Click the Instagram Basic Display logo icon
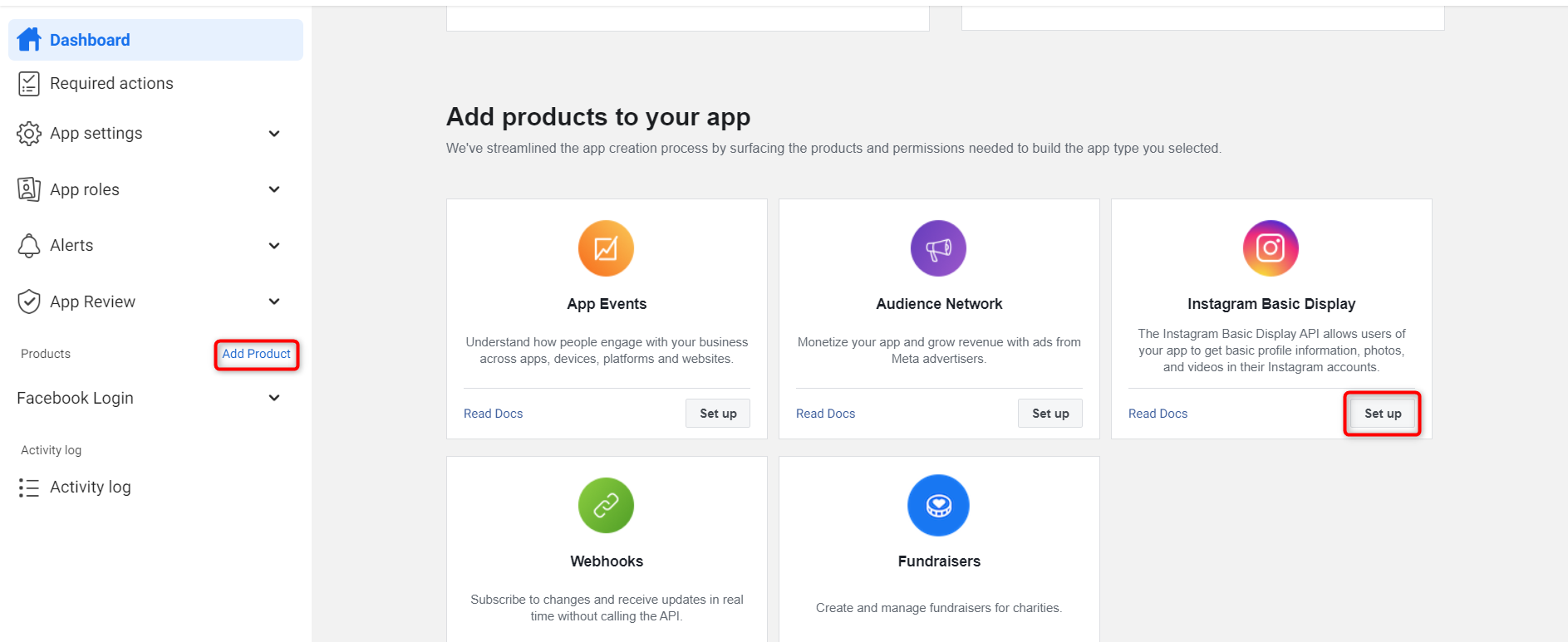 pos(1271,248)
